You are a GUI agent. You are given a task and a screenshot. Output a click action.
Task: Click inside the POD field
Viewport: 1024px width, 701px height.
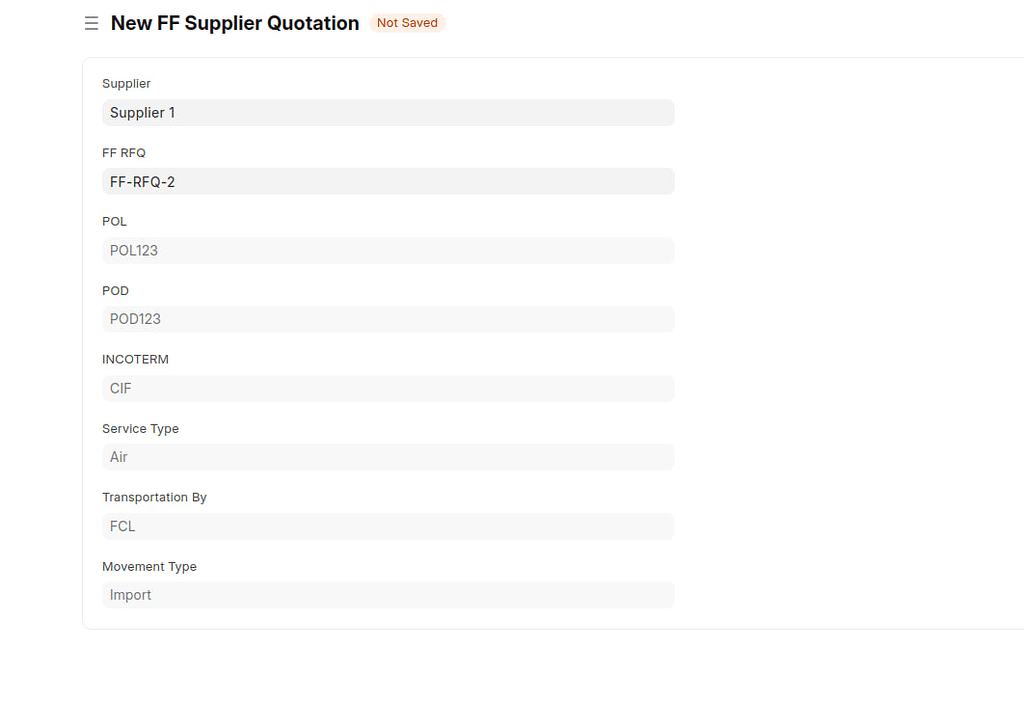(388, 318)
